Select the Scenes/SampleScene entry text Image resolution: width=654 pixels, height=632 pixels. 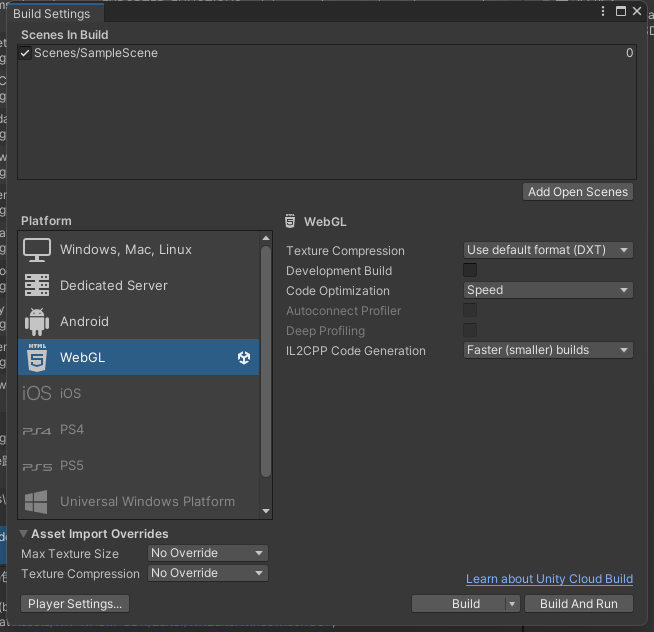click(x=96, y=53)
